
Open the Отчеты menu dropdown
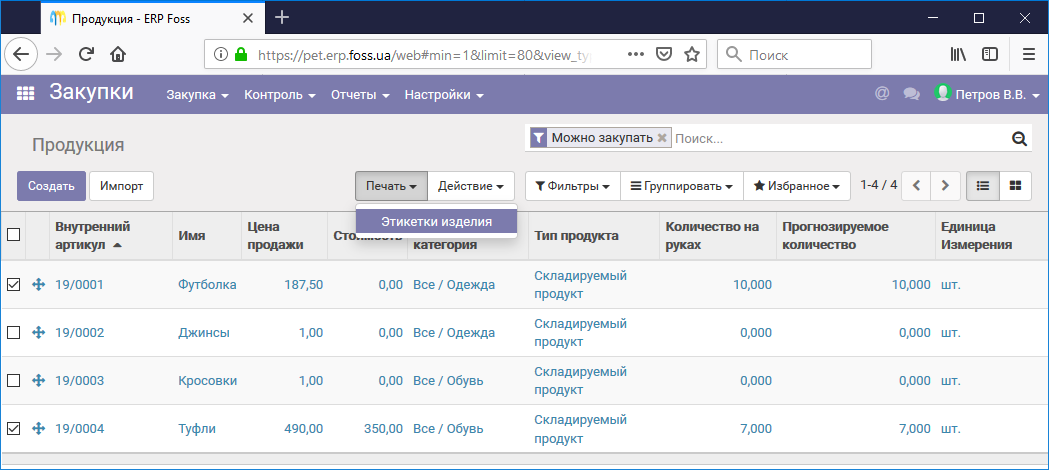pyautogui.click(x=360, y=95)
